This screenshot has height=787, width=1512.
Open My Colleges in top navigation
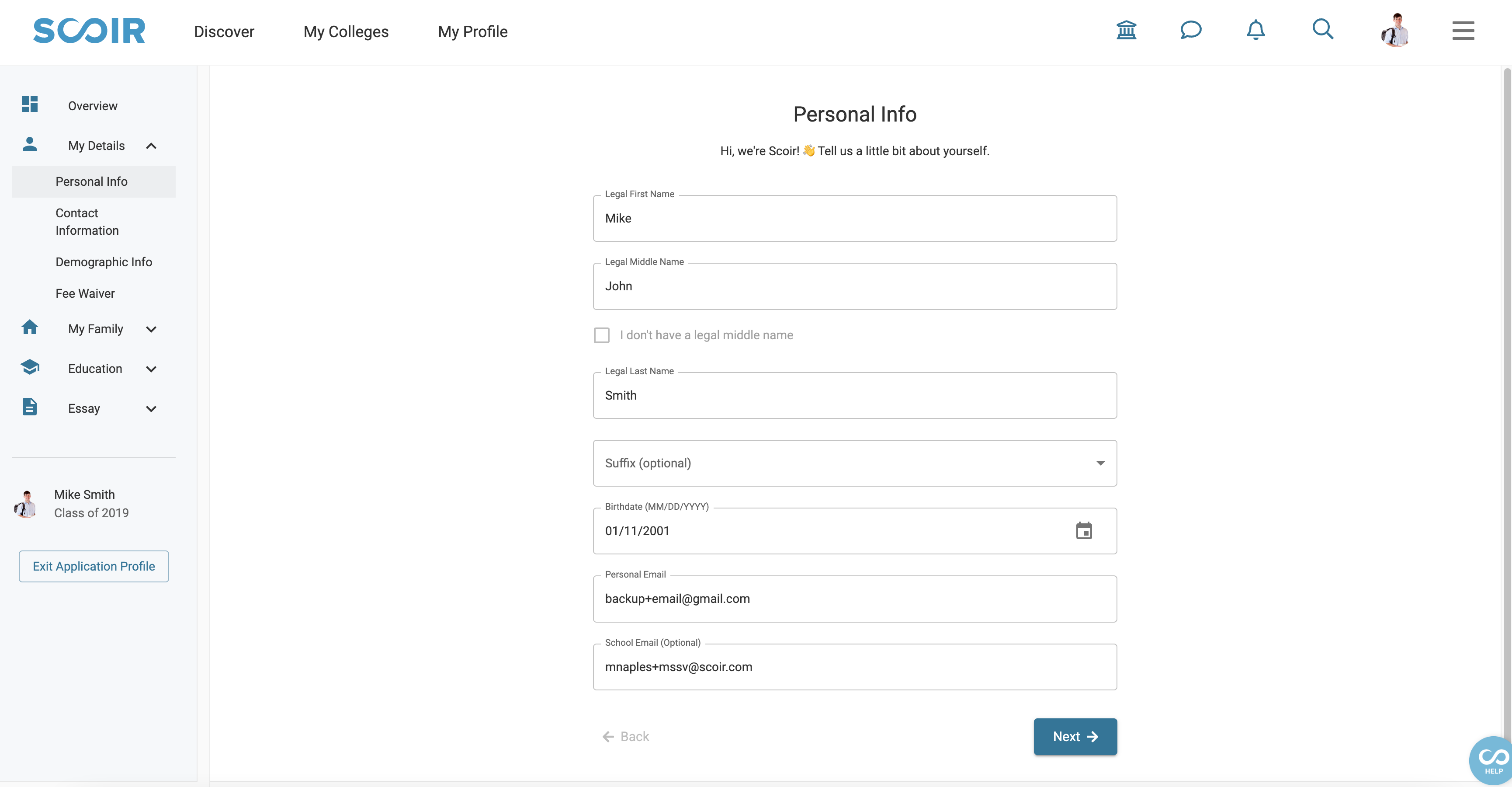click(x=346, y=32)
